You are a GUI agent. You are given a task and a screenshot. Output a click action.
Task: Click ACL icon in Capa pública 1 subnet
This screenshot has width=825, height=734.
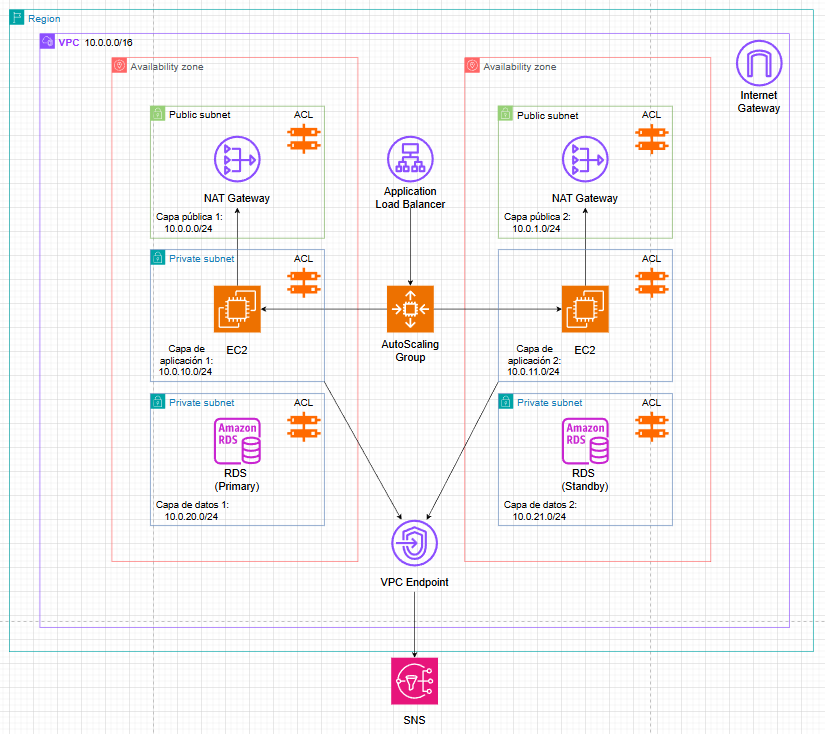[304, 139]
